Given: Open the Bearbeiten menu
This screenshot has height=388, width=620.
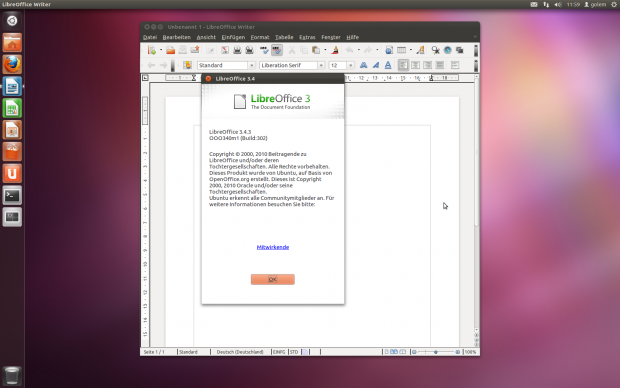Looking at the screenshot, I should tap(177, 37).
